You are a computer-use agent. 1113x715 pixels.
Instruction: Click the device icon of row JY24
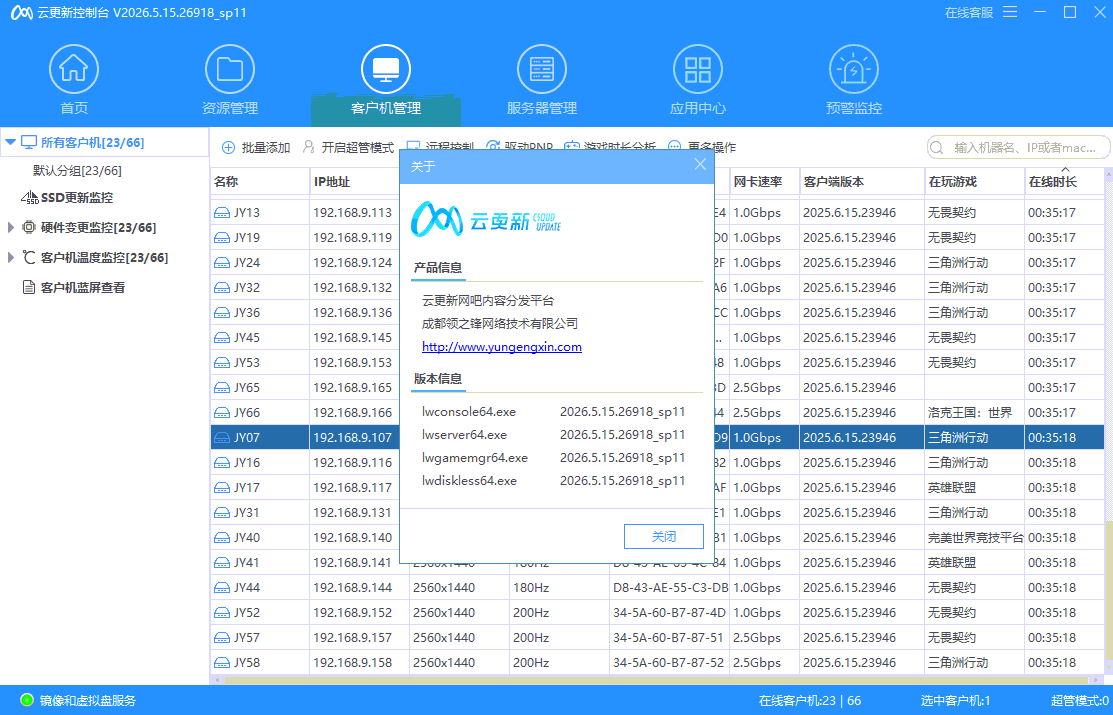[x=222, y=263]
